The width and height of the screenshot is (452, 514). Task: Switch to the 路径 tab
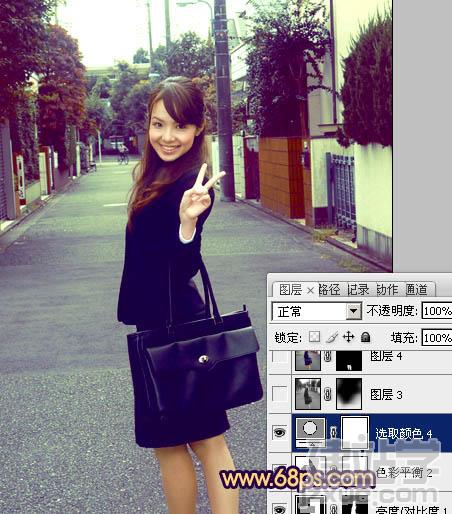tap(329, 290)
